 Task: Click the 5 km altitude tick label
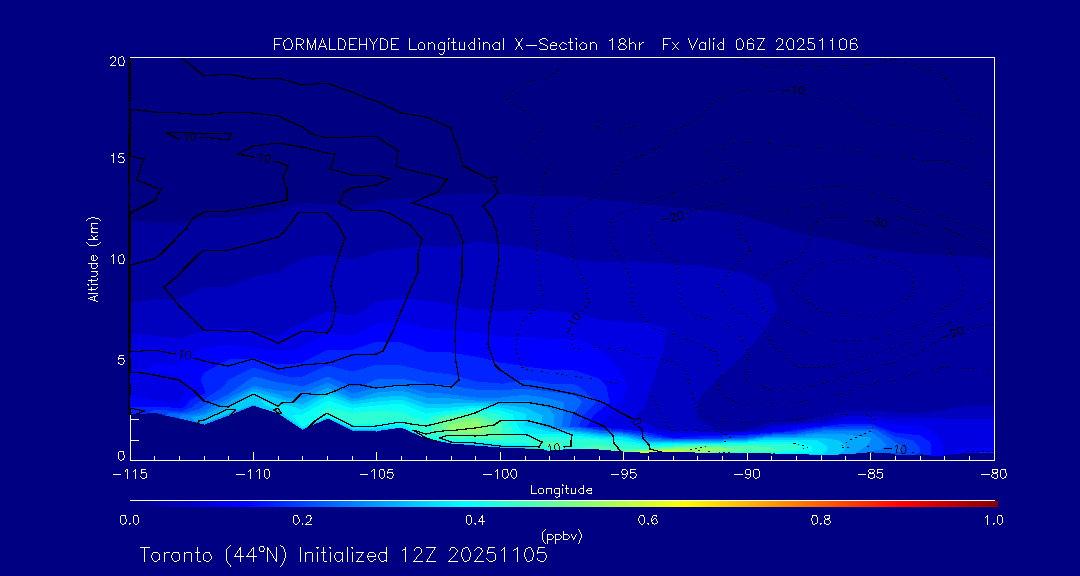119,358
